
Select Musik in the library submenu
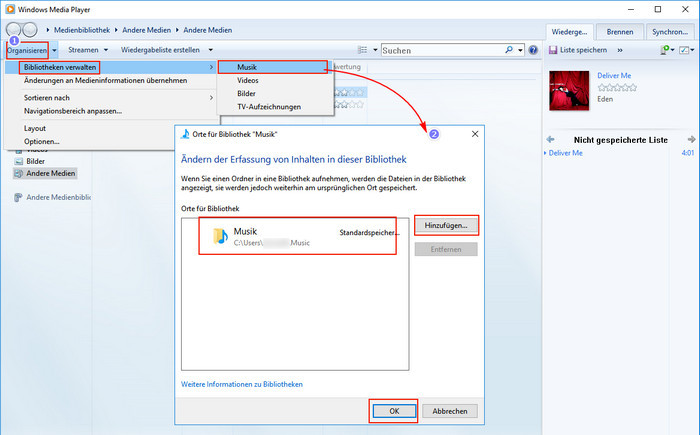click(273, 67)
